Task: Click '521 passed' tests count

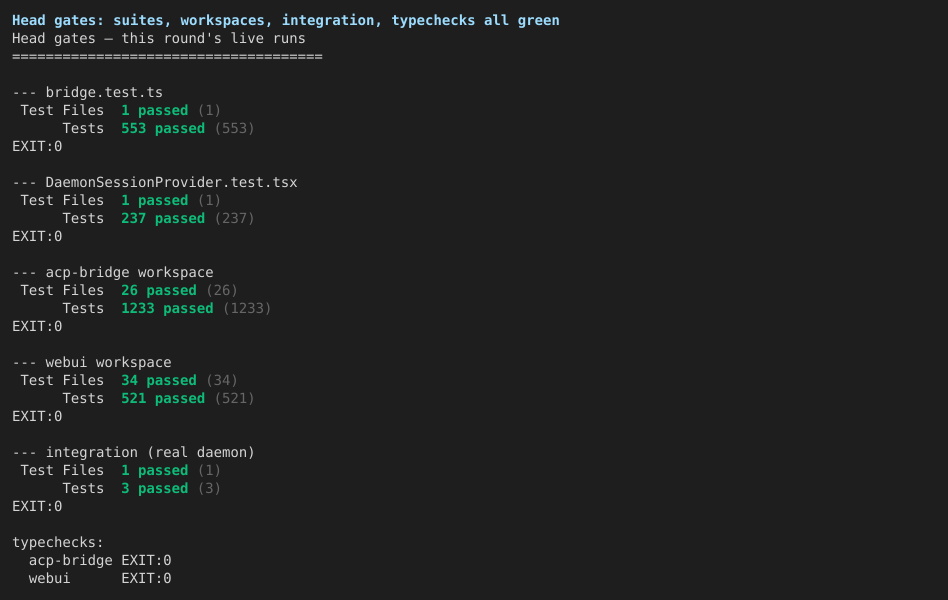Action: [163, 399]
